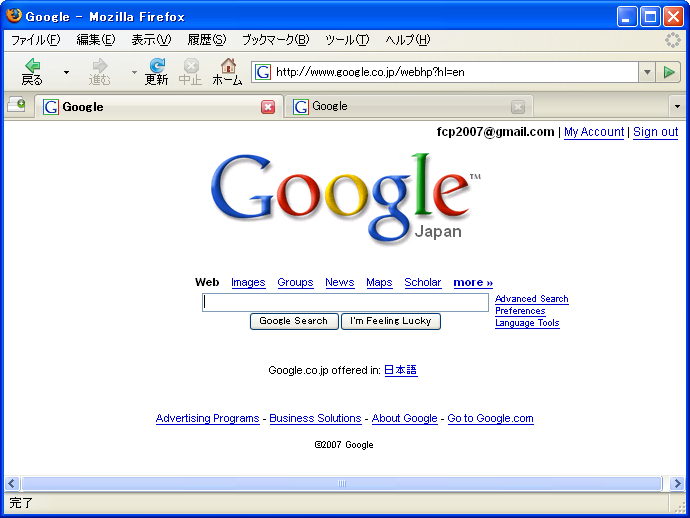Click inside the Google search text box
690x518 pixels.
point(345,302)
